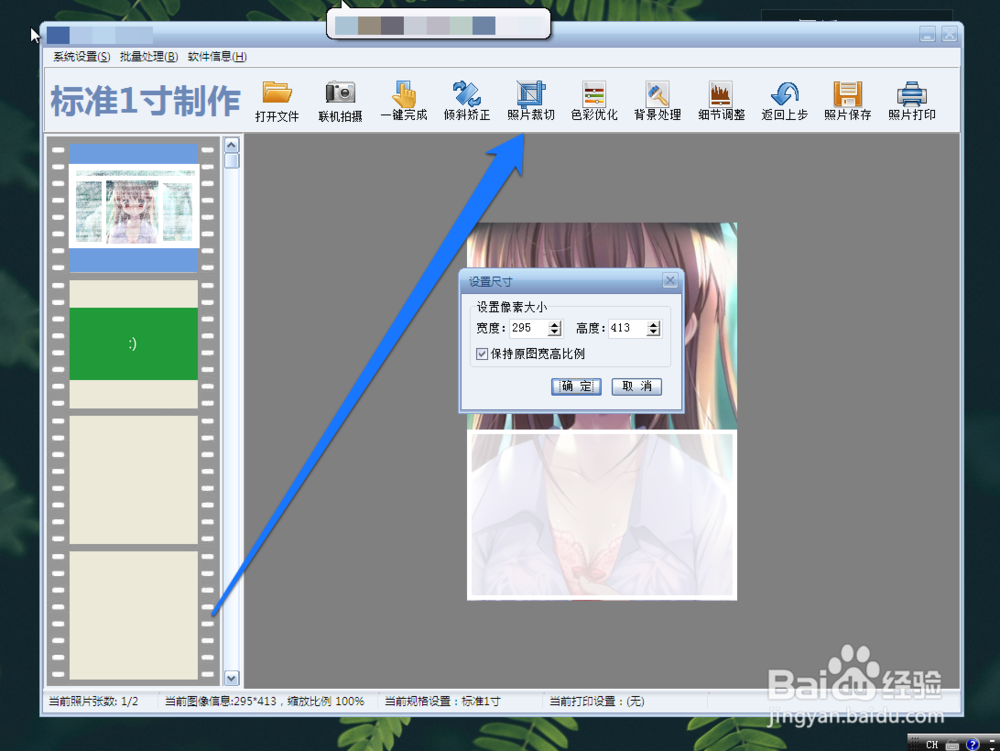The image size is (1000, 751).
Task: Open the 软件信息(H) menu
Action: 217,57
